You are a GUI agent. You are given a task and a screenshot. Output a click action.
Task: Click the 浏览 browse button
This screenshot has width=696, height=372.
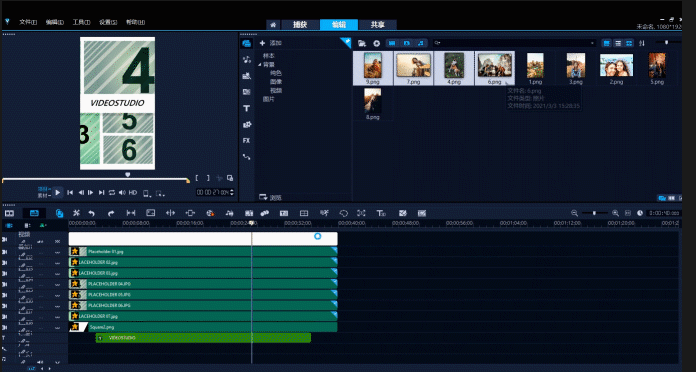(x=270, y=197)
